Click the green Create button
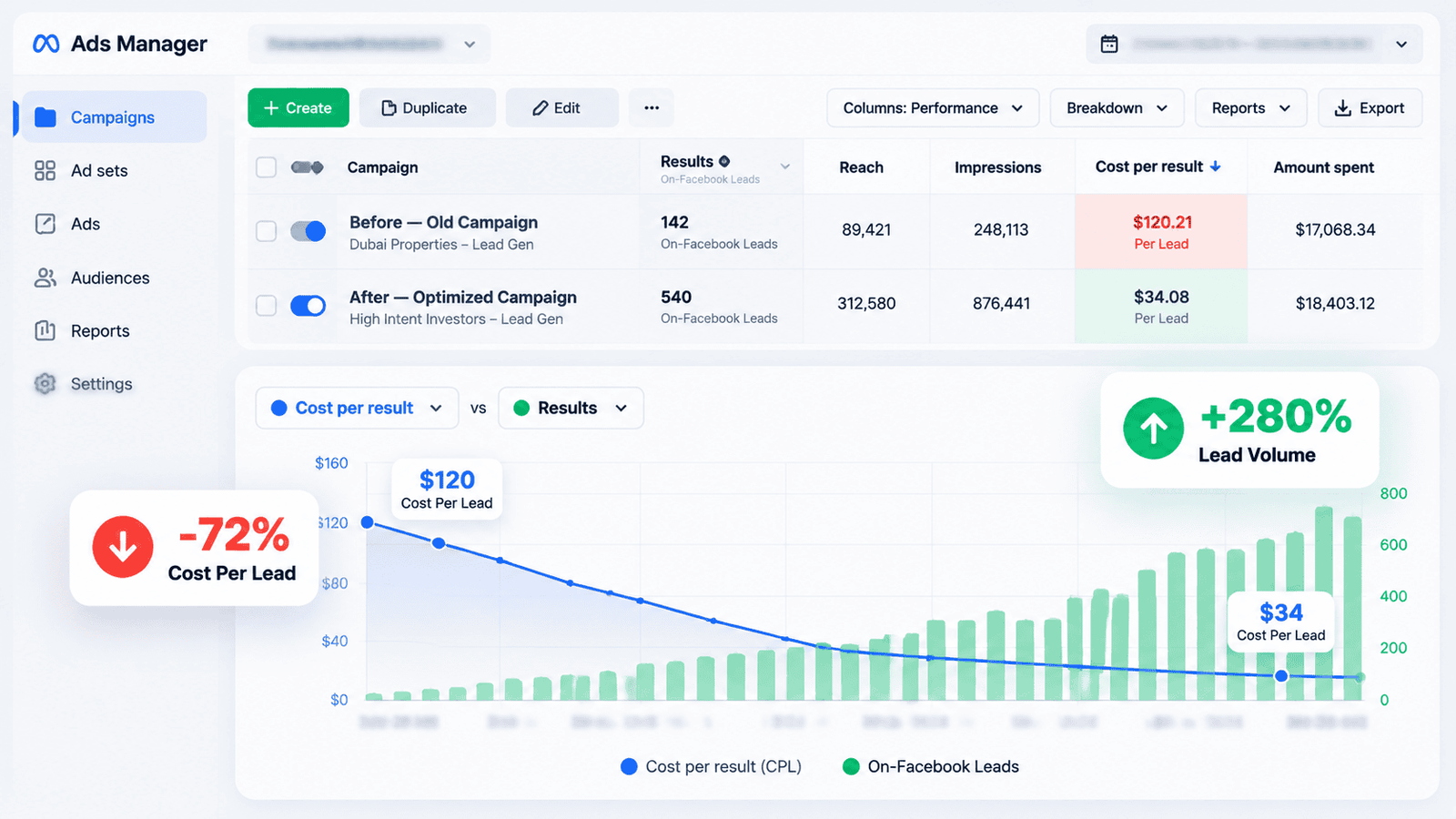The width and height of the screenshot is (1456, 819). click(x=298, y=107)
